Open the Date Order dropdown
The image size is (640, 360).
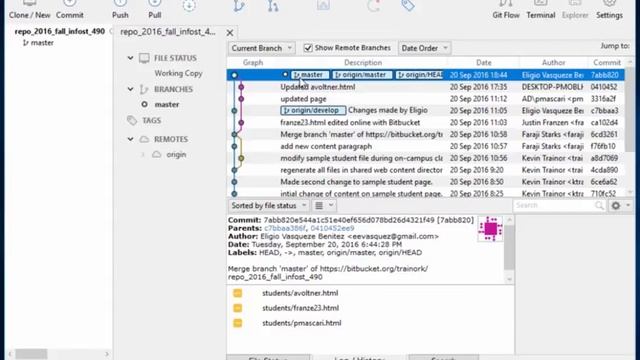coord(424,48)
